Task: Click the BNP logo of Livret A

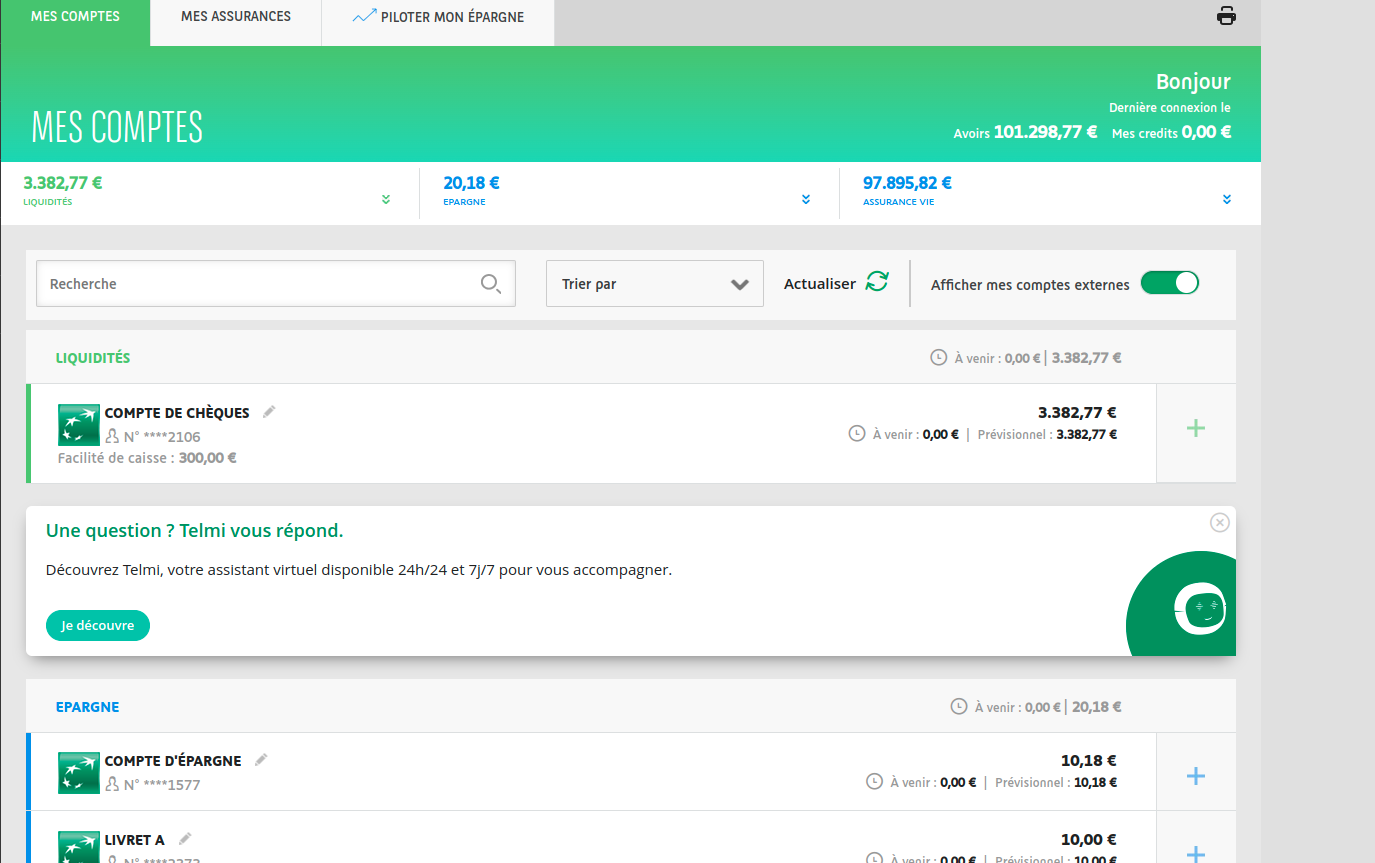Action: pyautogui.click(x=79, y=847)
